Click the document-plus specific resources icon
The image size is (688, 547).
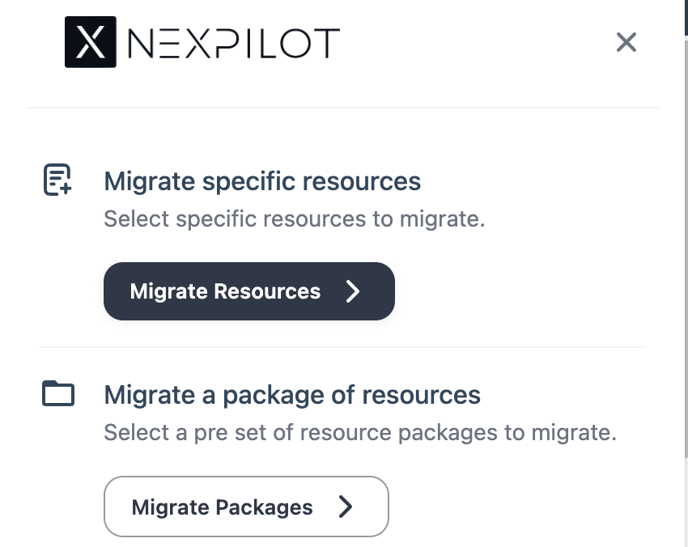[58, 180]
